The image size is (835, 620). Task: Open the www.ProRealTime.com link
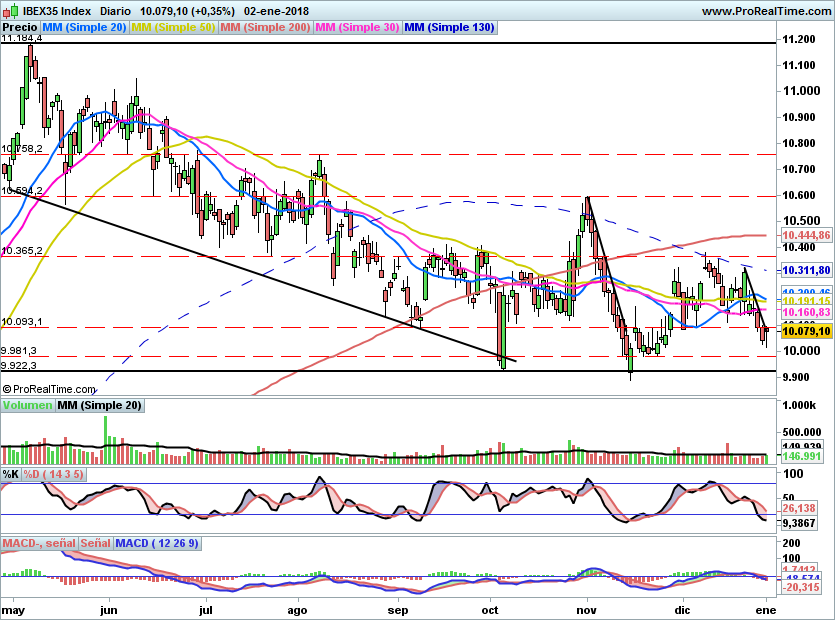point(766,11)
